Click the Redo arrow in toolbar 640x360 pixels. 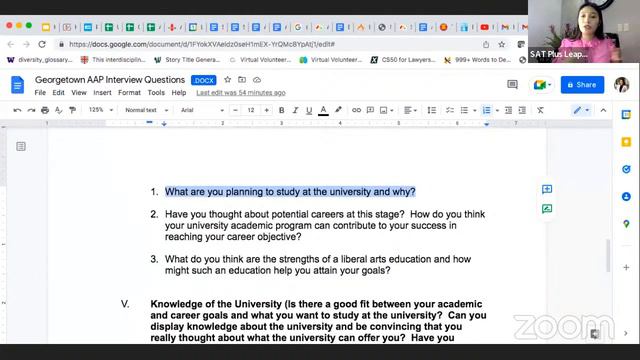pyautogui.click(x=31, y=110)
